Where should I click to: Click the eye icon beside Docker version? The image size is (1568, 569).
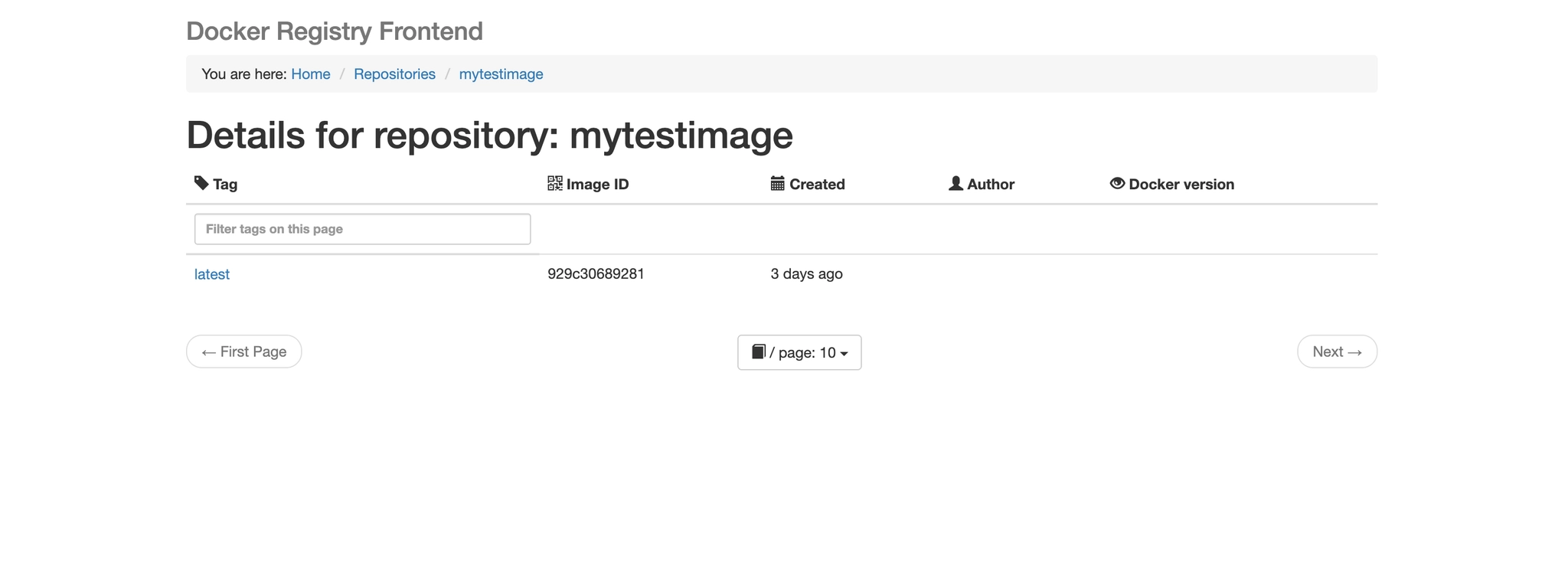pyautogui.click(x=1117, y=183)
